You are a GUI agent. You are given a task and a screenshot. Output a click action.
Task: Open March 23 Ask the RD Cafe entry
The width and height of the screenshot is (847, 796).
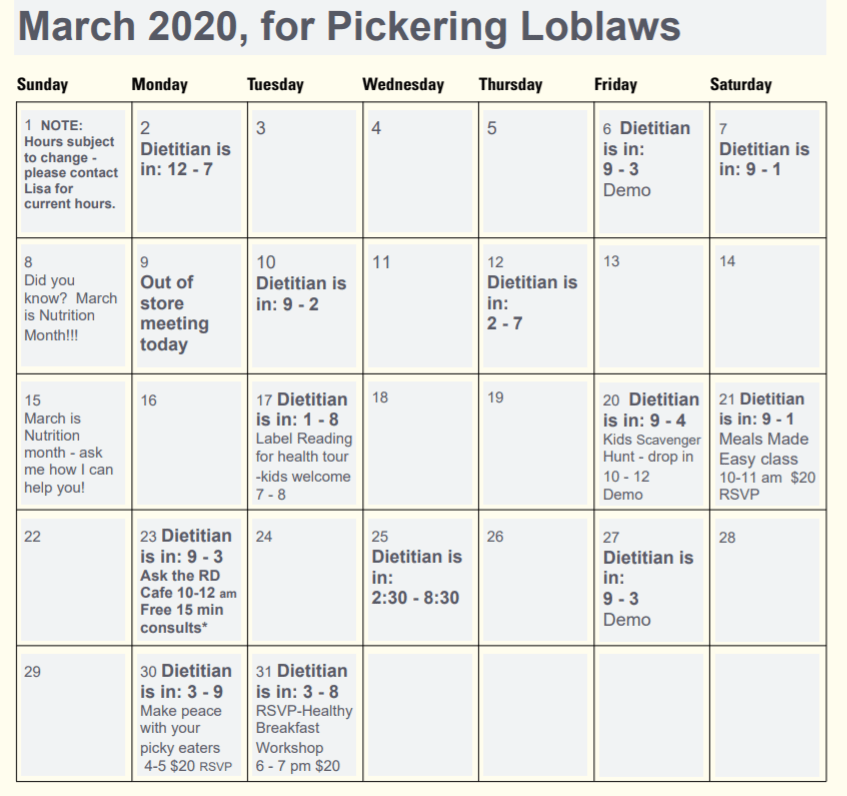pos(187,583)
